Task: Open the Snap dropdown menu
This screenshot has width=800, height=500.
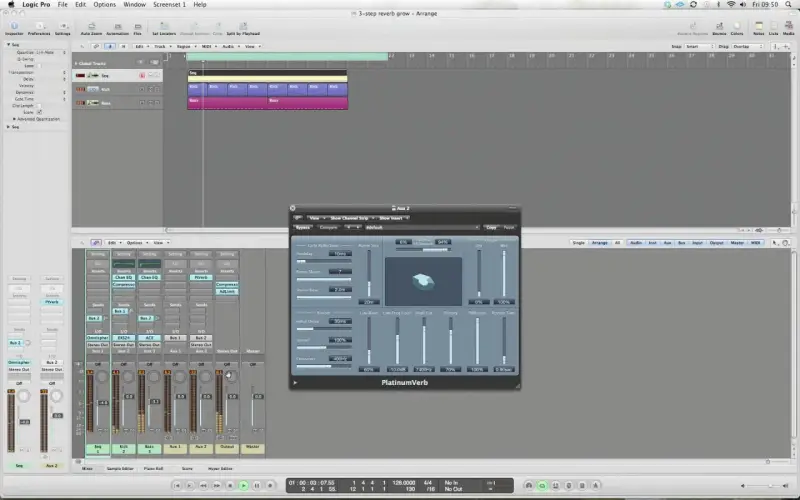Action: coord(699,46)
